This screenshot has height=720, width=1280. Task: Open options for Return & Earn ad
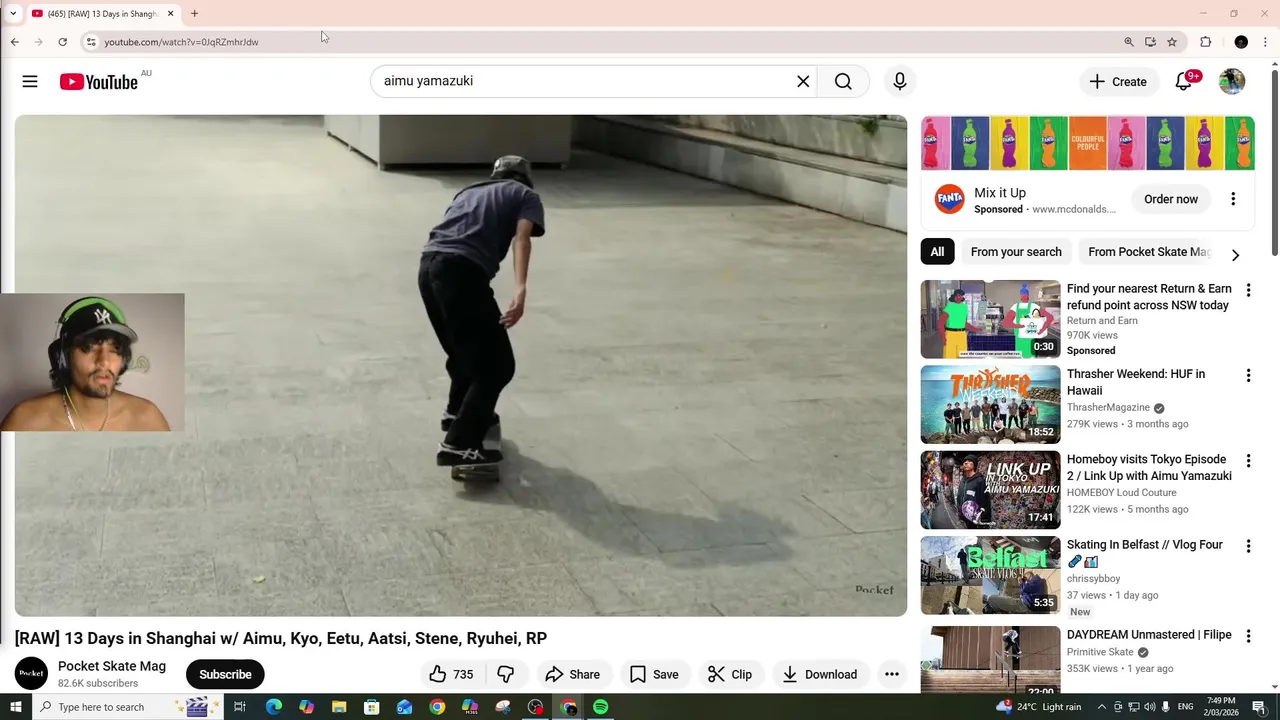[x=1248, y=290]
